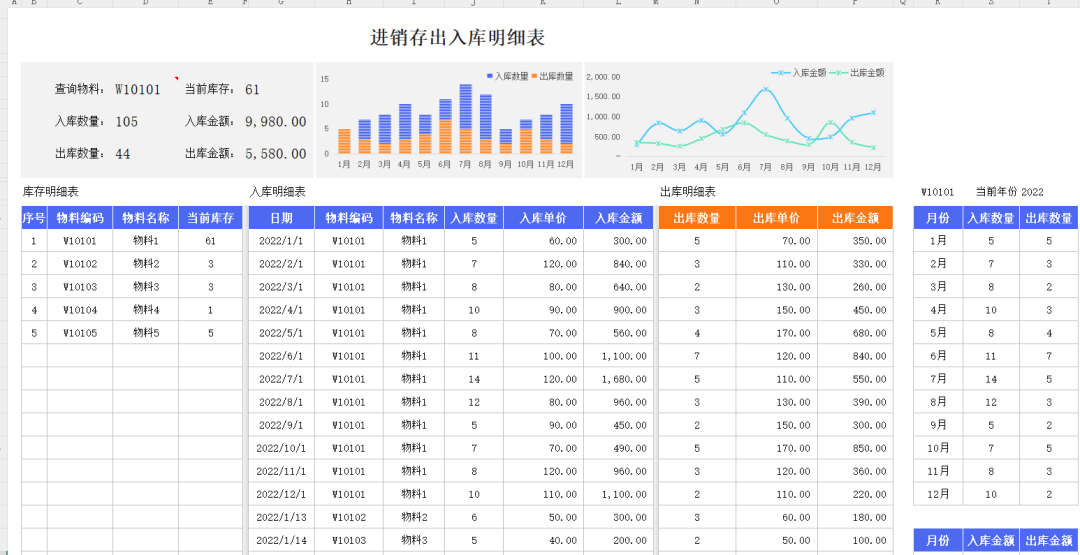1080x555 pixels.
Task: Select date cell 2022/1/13
Action: tap(281, 518)
